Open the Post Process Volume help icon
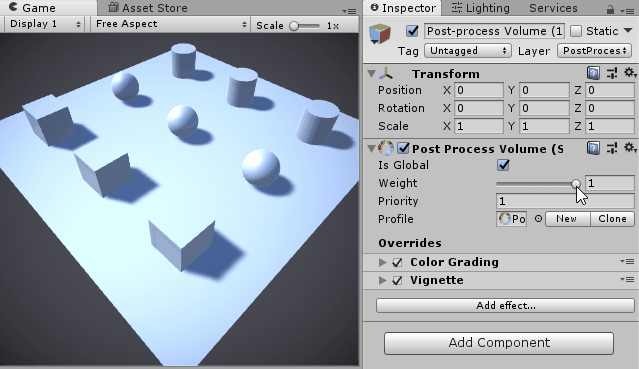Viewport: 639px width, 369px height. pos(593,148)
